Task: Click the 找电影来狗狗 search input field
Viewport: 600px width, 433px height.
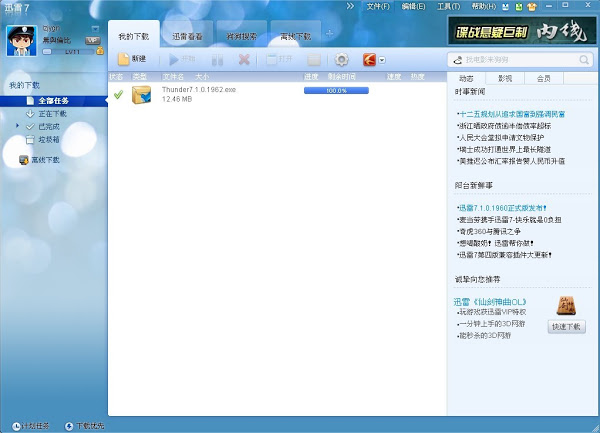Action: pyautogui.click(x=518, y=60)
